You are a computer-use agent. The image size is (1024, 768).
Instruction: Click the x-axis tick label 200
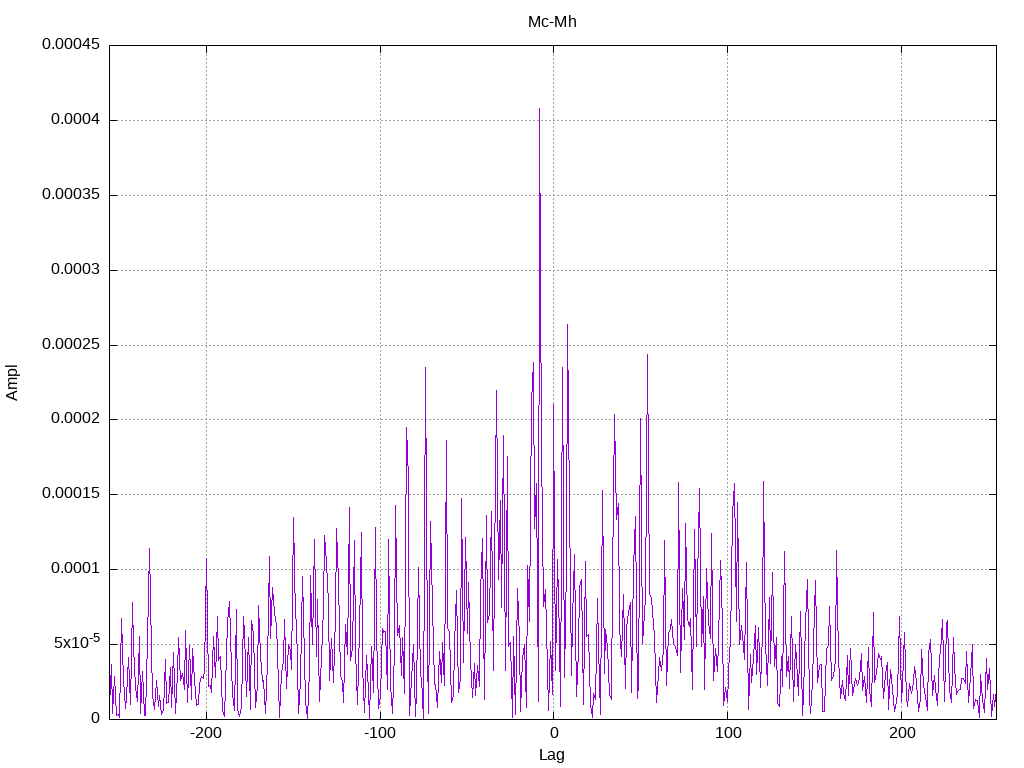coord(902,733)
